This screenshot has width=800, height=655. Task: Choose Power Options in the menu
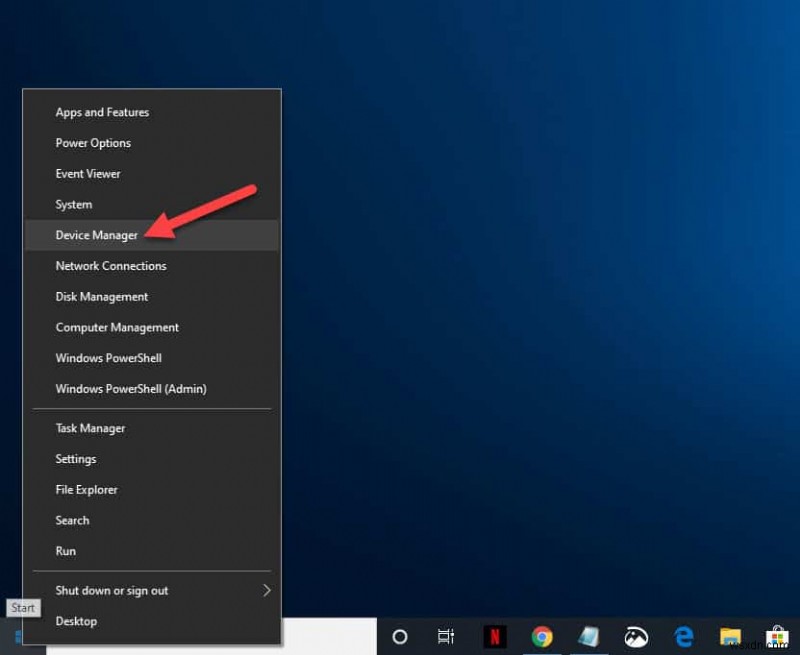click(x=93, y=143)
